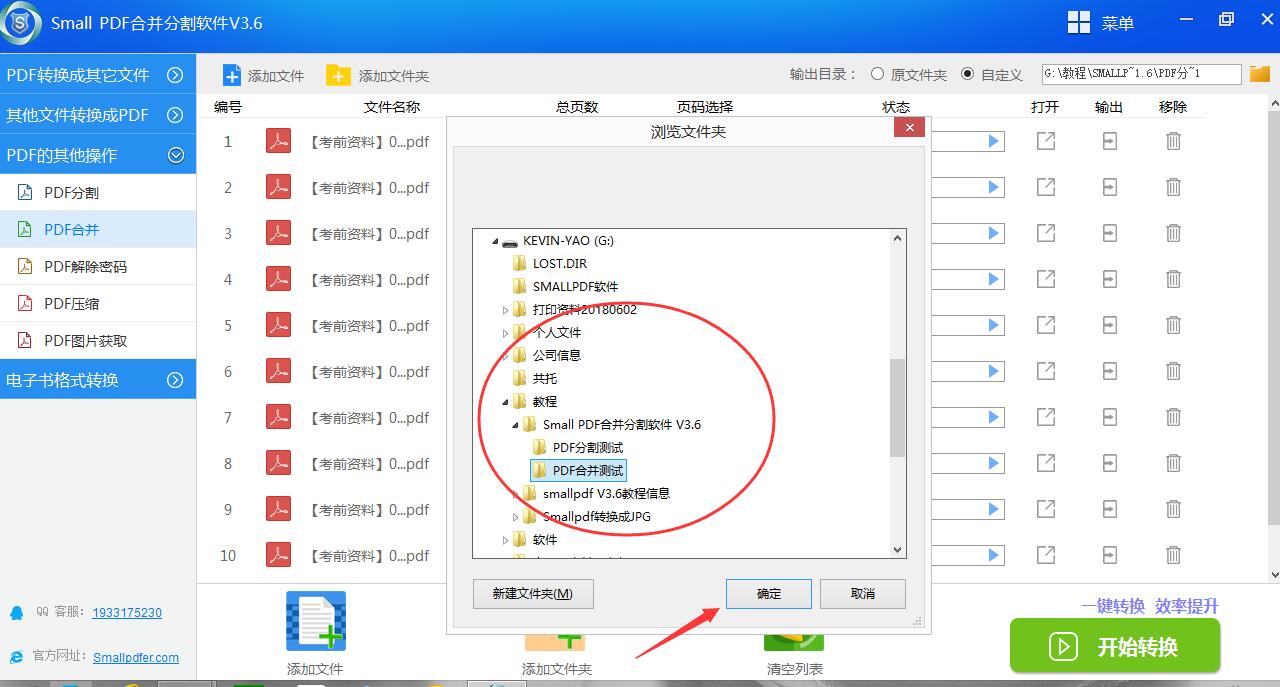
Task: Click the output directory path field
Action: 1141,74
